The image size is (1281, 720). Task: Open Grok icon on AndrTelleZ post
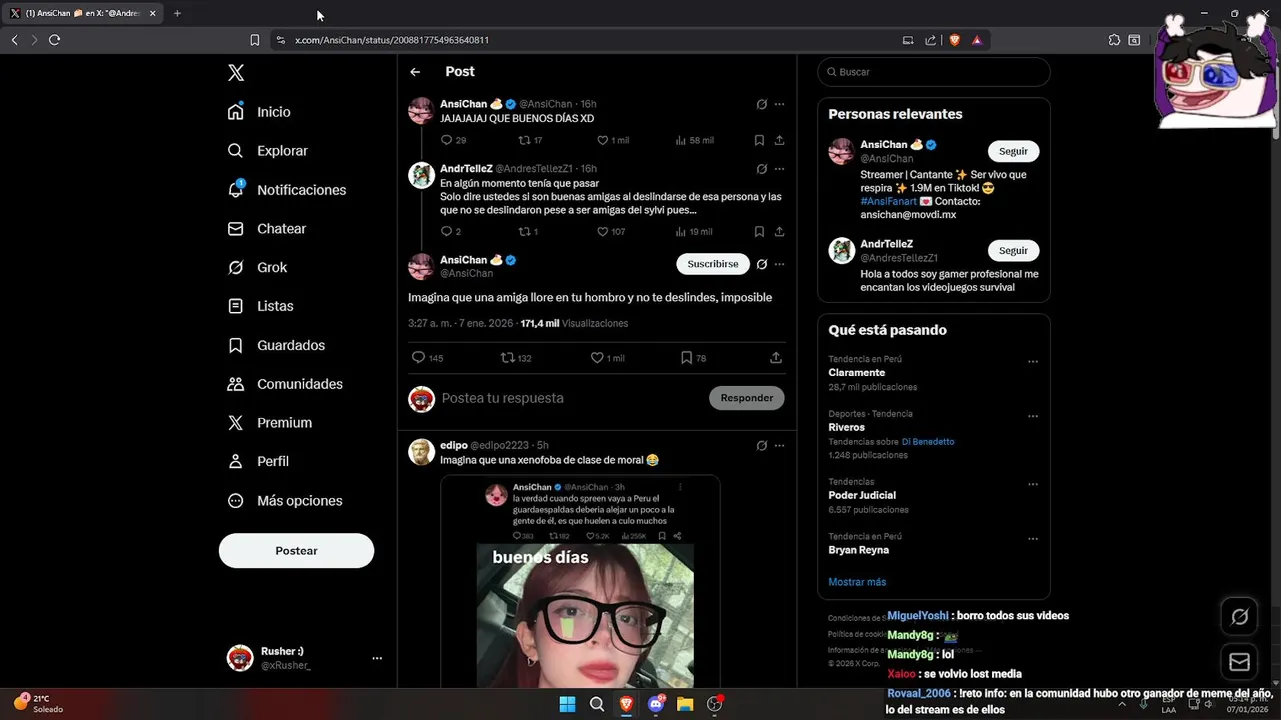tap(762, 169)
